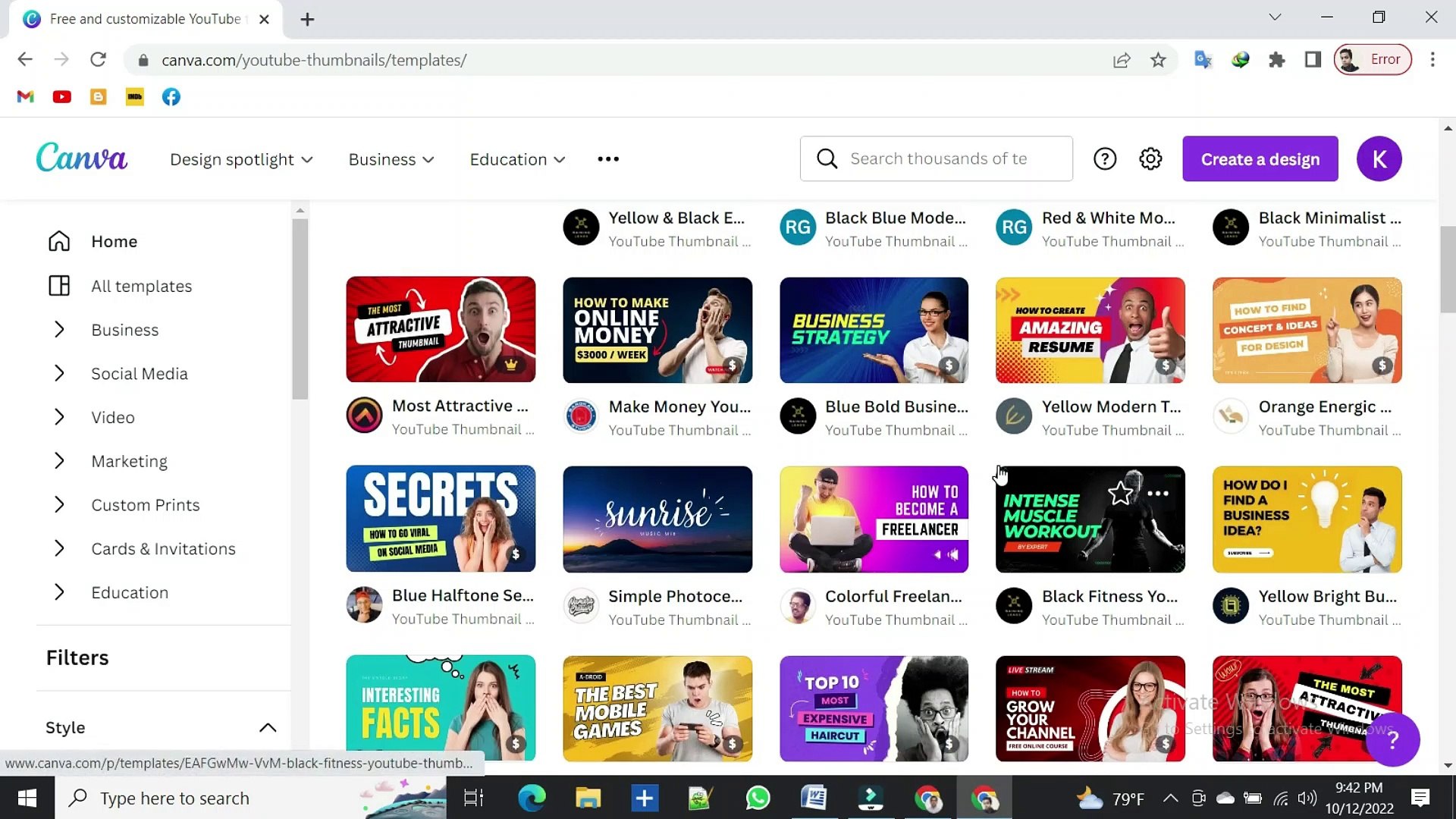The height and width of the screenshot is (819, 1456).
Task: Collapse the Style filter section
Action: tap(268, 727)
